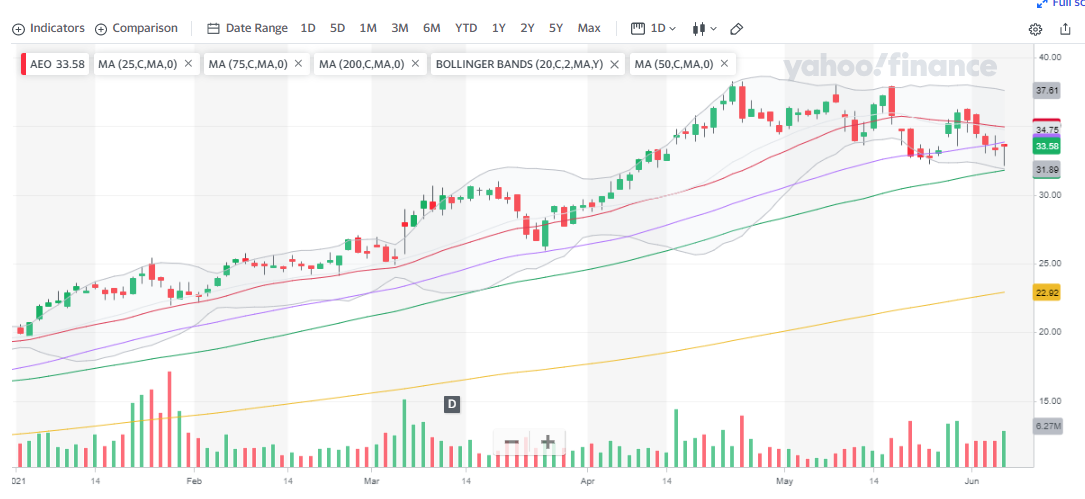Viewport: 1085px width, 499px height.
Task: Open the Indicators menu
Action: (48, 28)
